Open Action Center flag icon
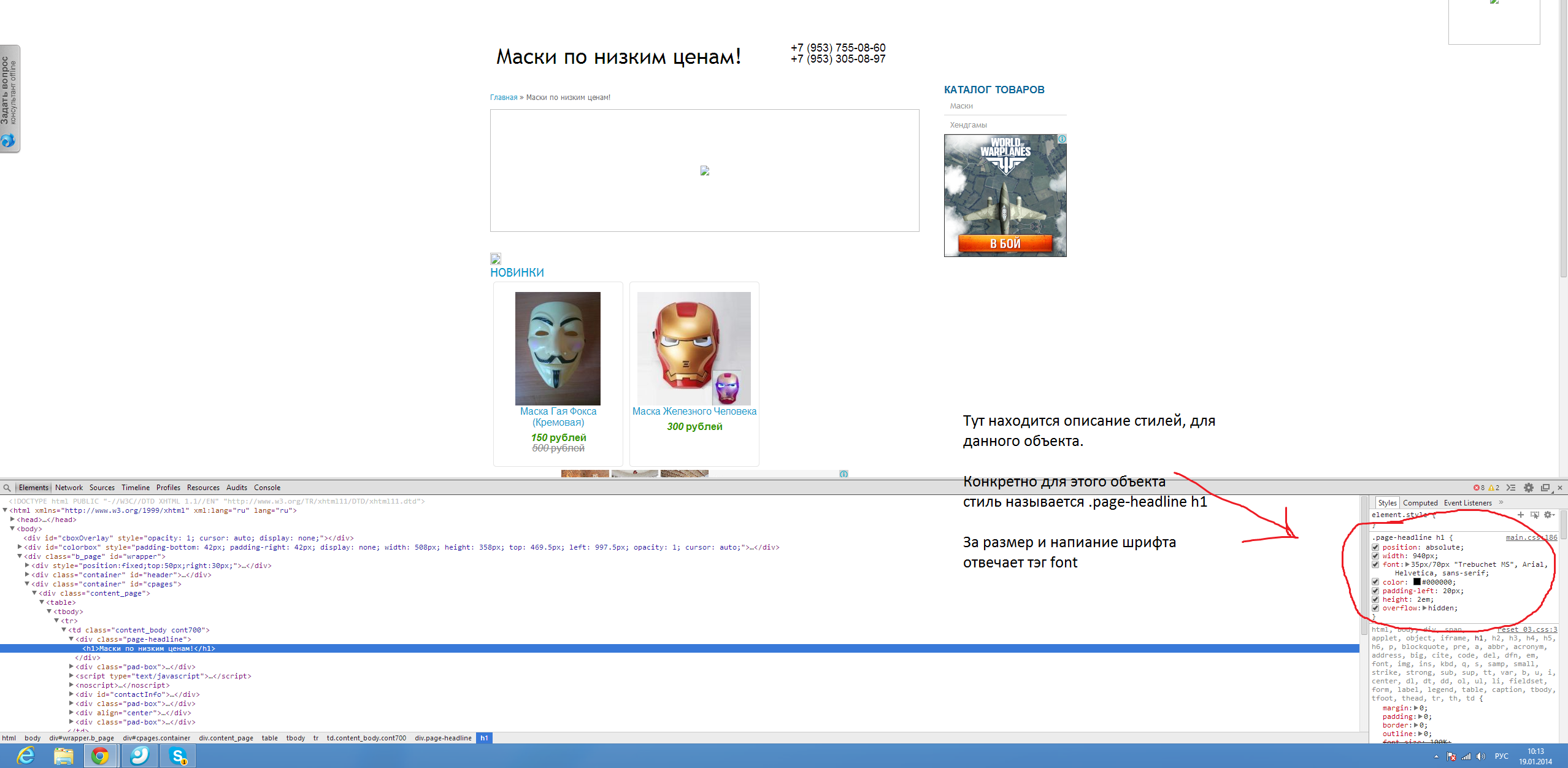The width and height of the screenshot is (1568, 768). (1451, 756)
